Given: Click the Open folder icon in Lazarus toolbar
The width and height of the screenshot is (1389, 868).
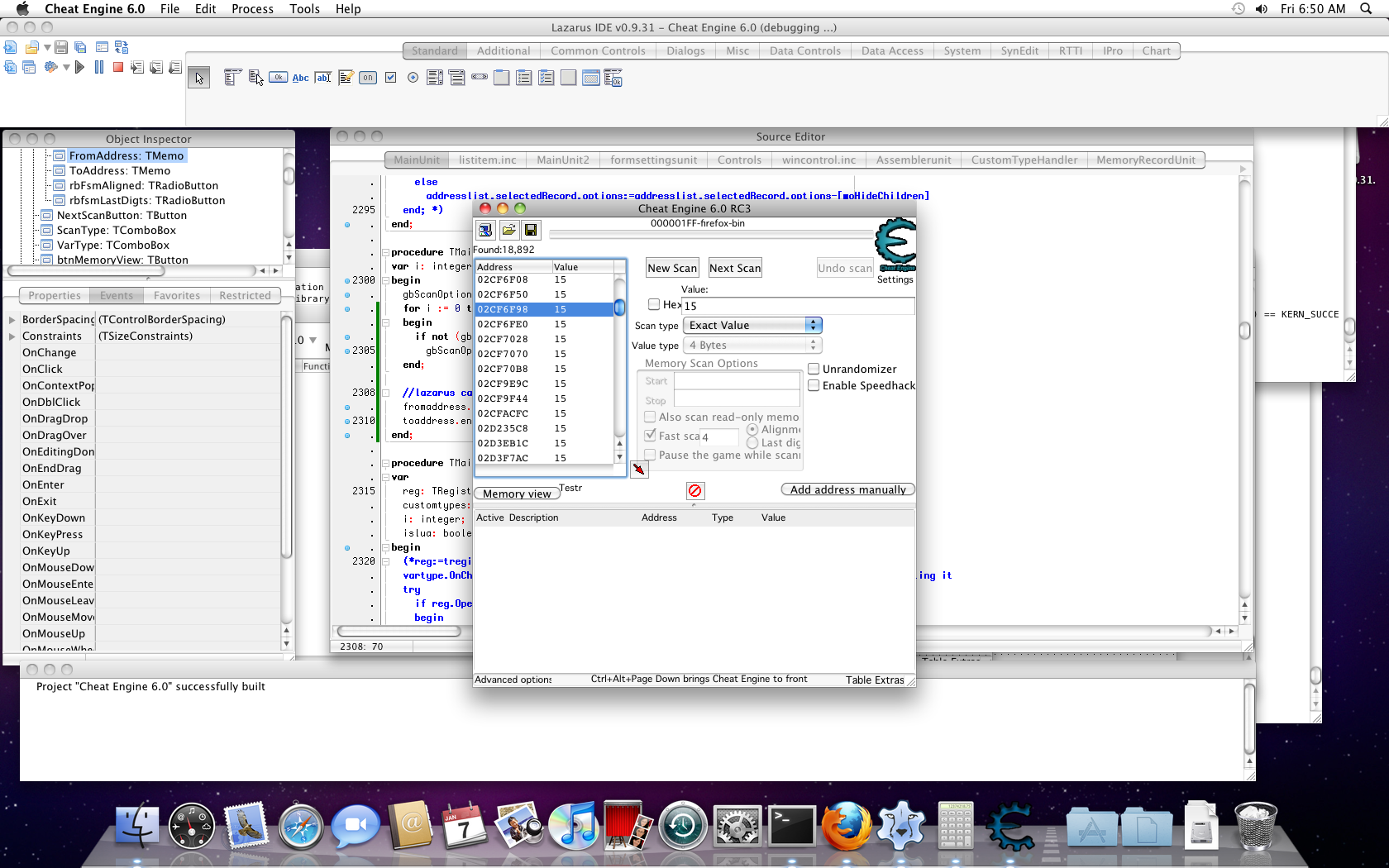Looking at the screenshot, I should 31,48.
